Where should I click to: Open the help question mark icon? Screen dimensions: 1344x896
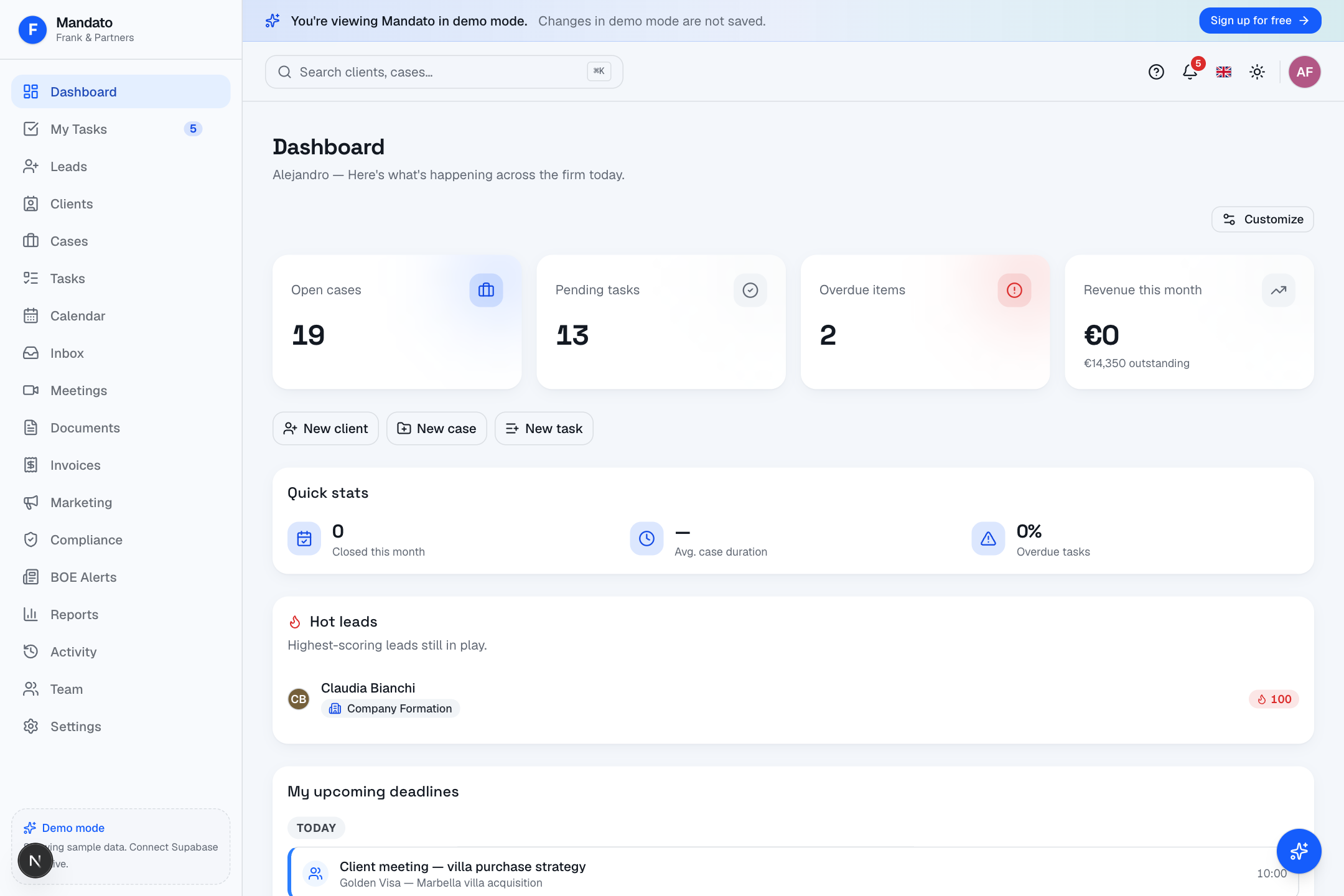click(1156, 72)
